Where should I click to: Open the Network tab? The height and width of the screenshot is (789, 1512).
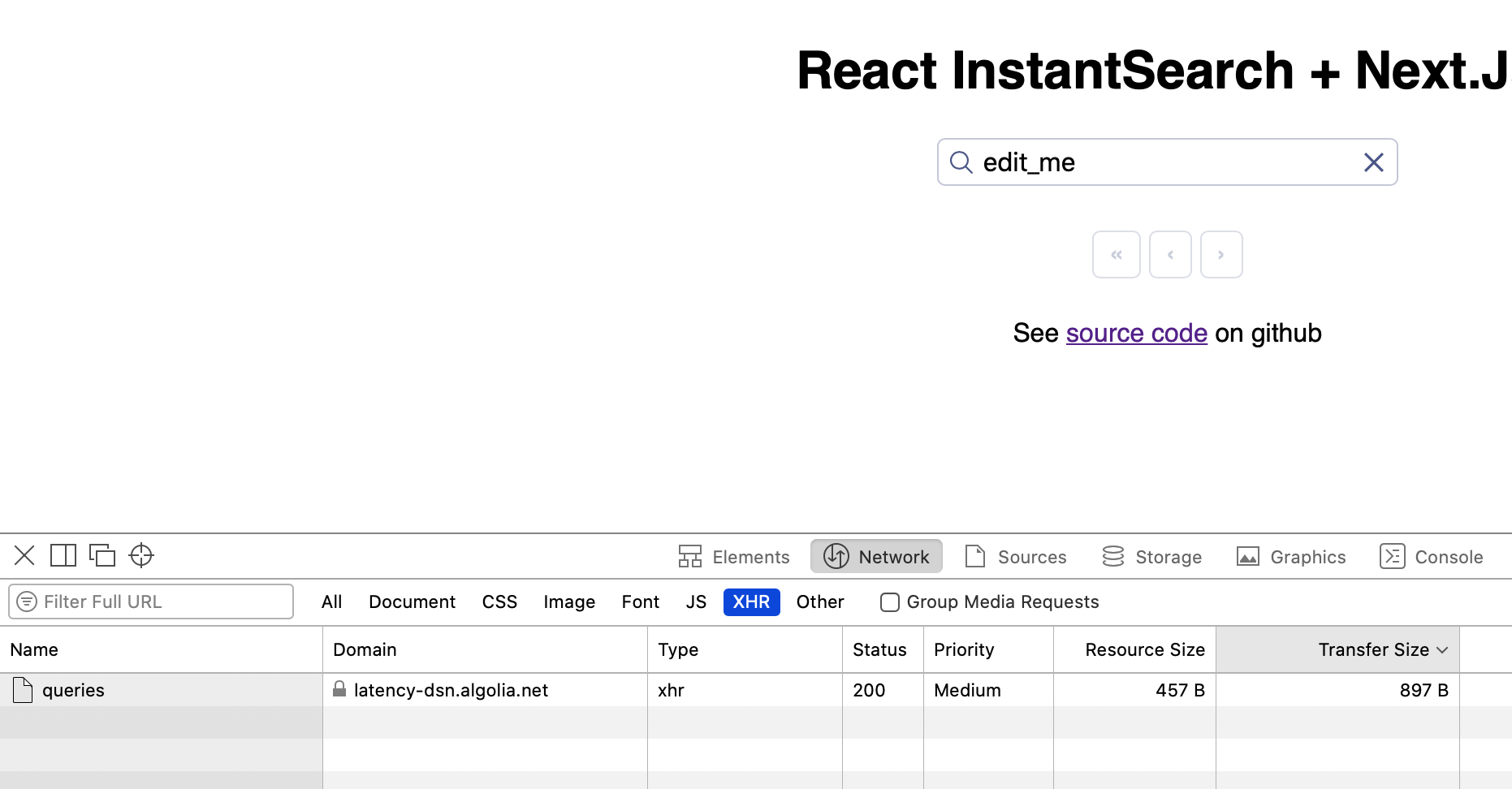tap(876, 557)
